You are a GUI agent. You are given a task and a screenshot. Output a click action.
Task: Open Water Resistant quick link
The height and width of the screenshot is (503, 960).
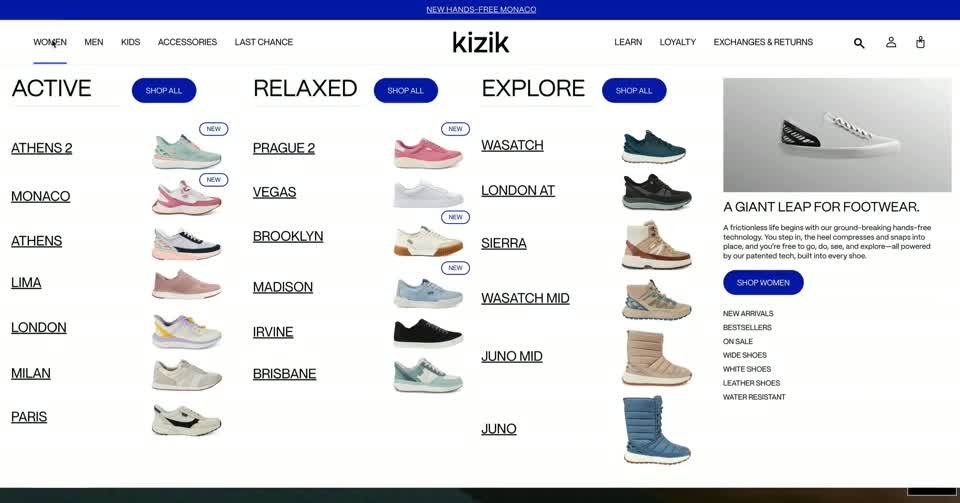coord(754,397)
